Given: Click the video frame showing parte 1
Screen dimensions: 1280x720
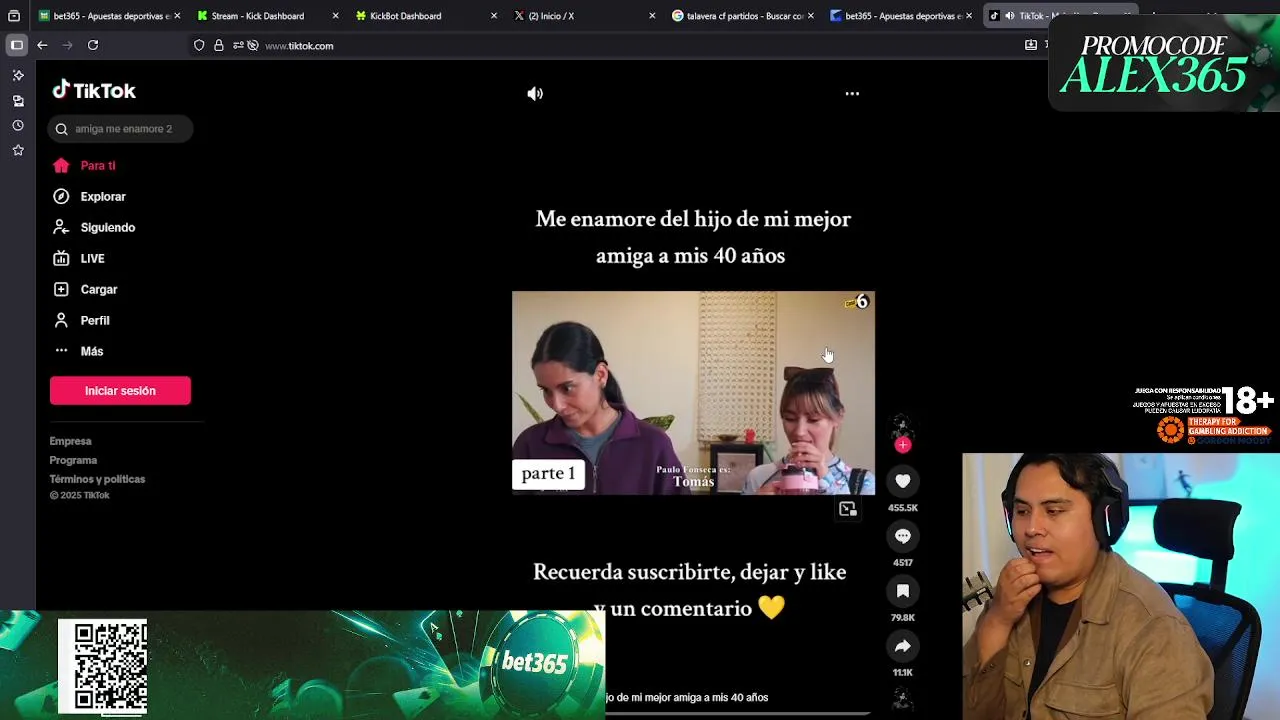Looking at the screenshot, I should tap(693, 392).
